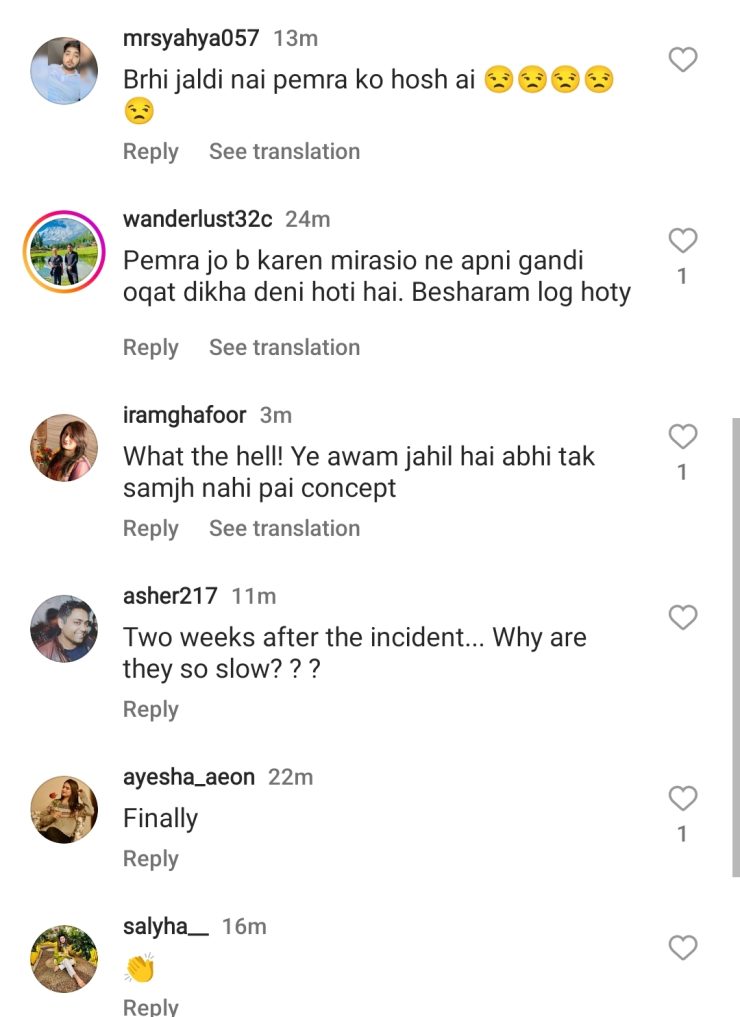Viewport: 740px width, 1017px height.
Task: Reply to wanderlust32c's comment
Action: click(x=150, y=348)
